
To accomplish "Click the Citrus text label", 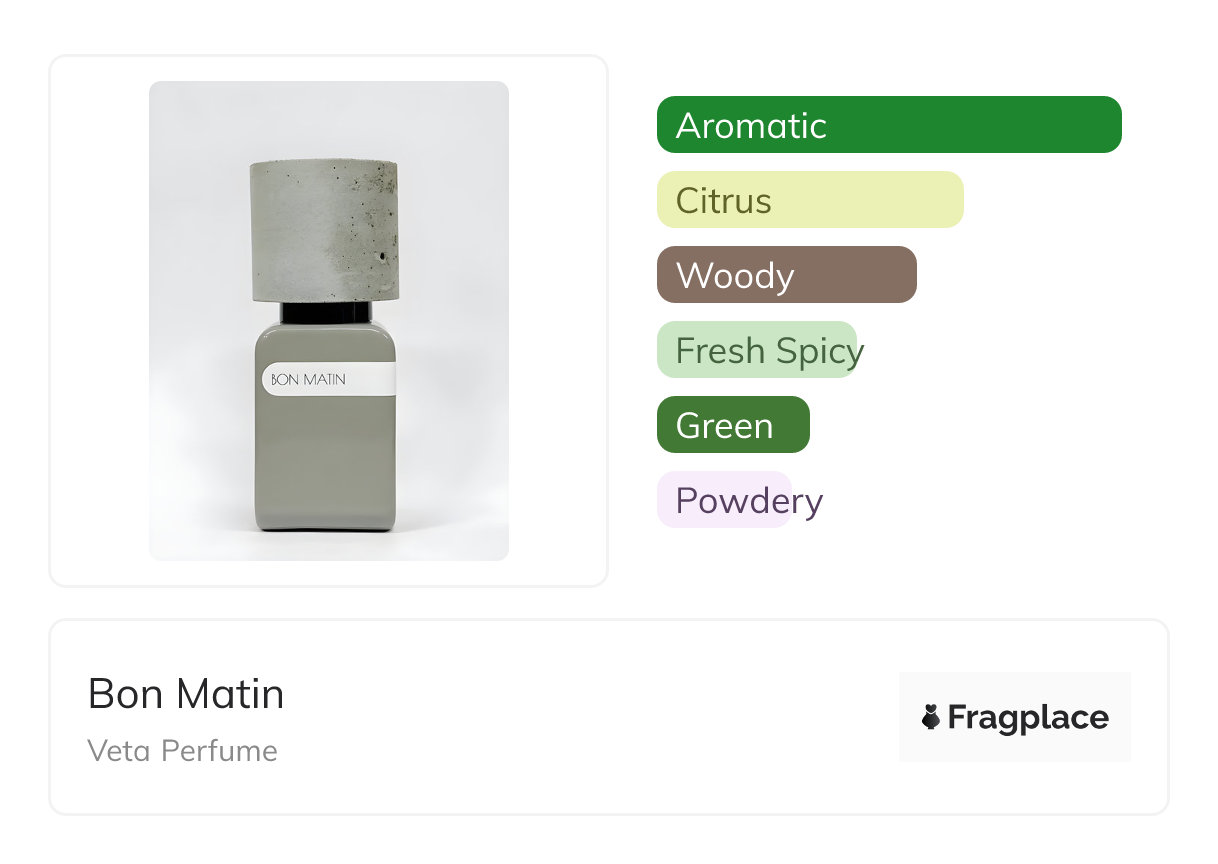I will 723,201.
